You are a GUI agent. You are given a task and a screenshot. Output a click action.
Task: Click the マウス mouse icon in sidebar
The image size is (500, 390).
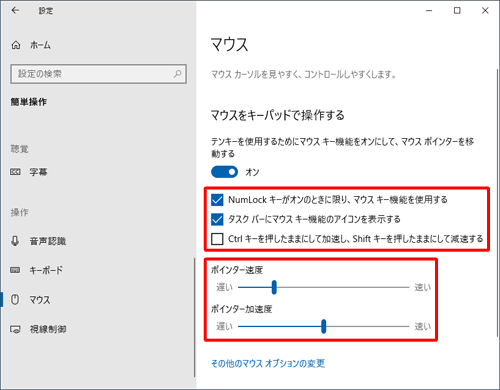click(15, 299)
